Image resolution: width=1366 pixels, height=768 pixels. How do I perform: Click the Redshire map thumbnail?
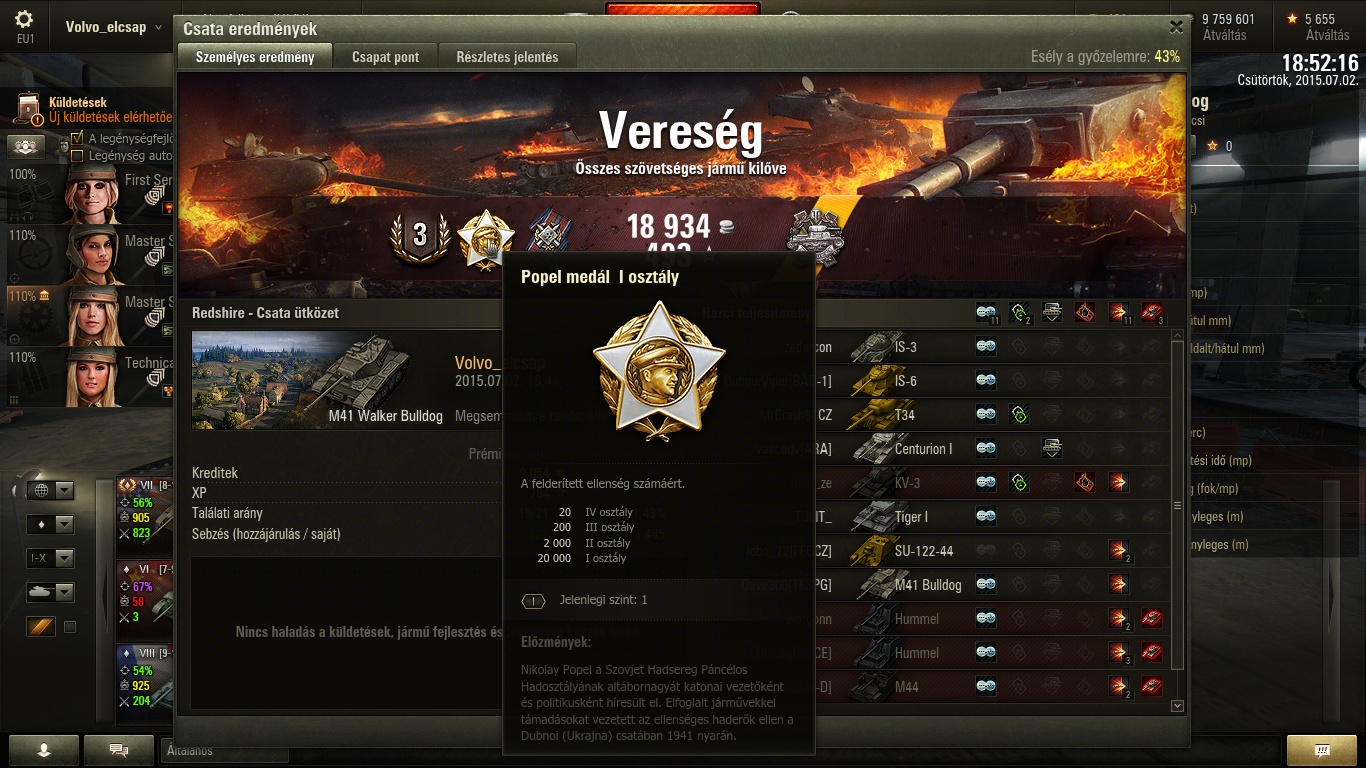(x=318, y=380)
